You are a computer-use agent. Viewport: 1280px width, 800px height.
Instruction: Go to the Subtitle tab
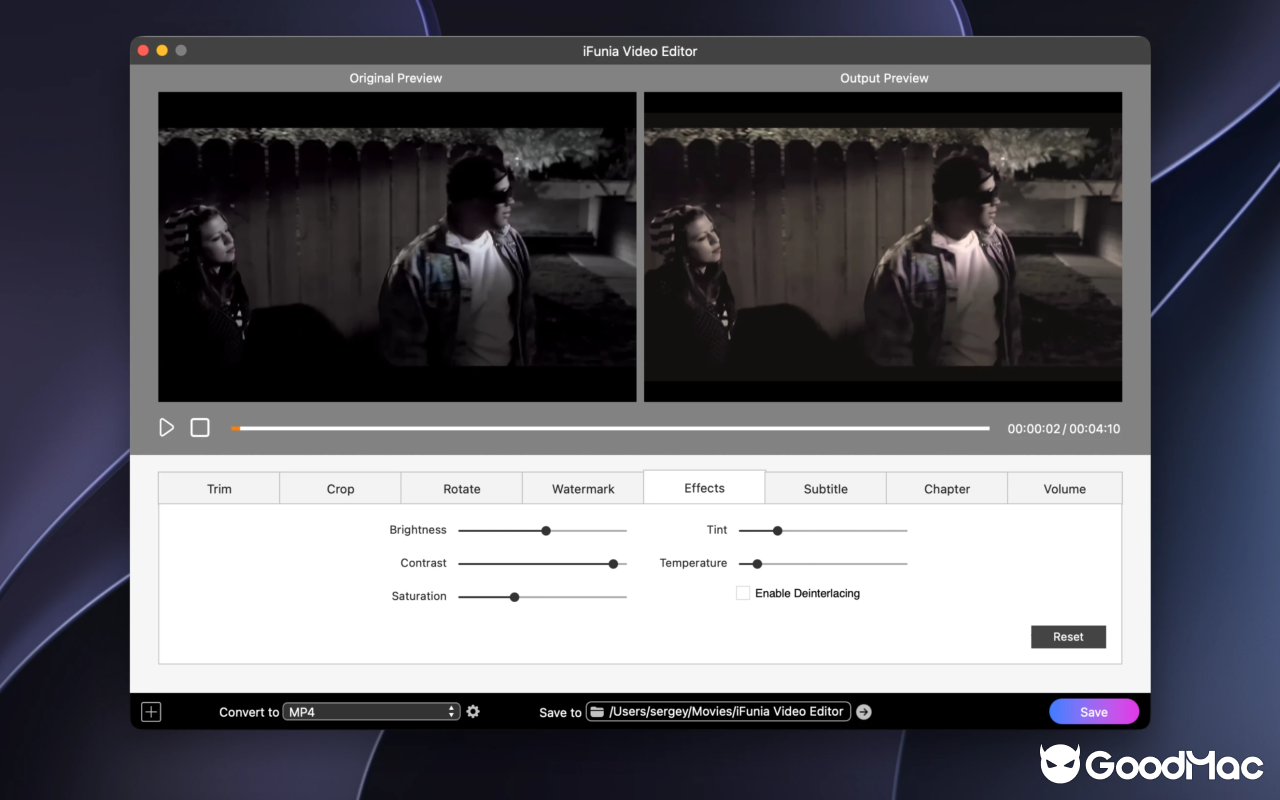(x=826, y=489)
